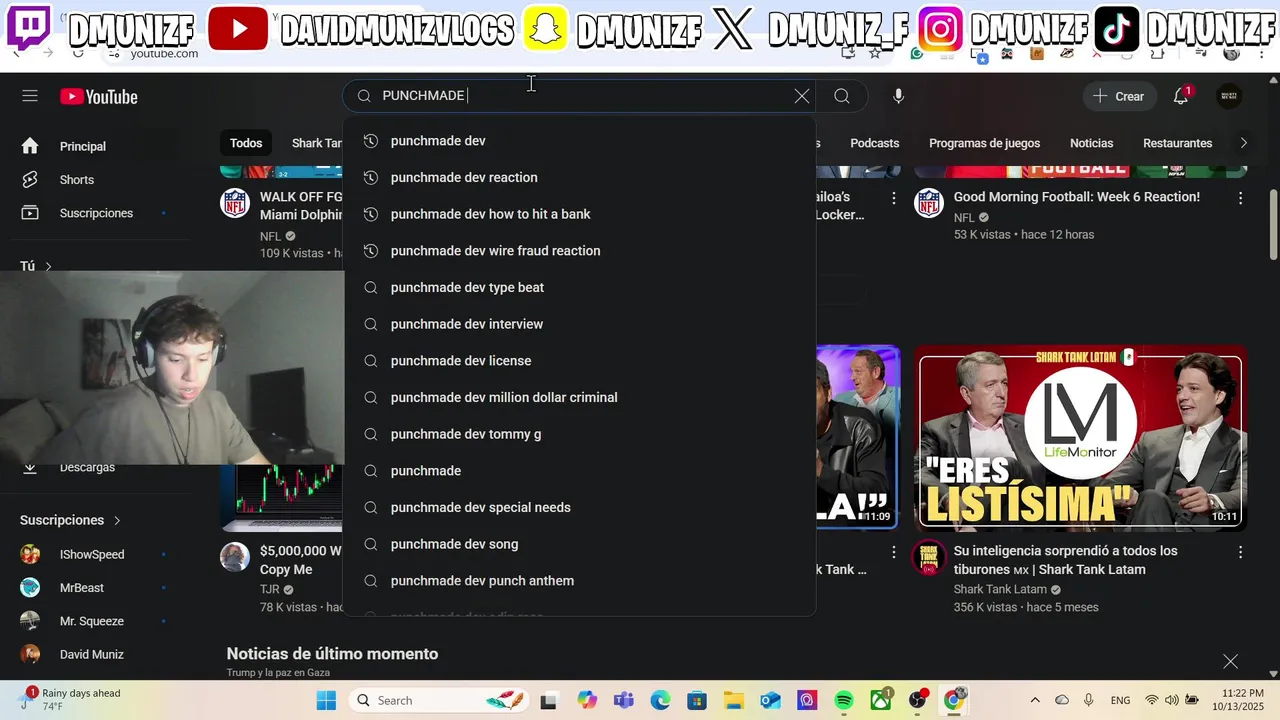Viewport: 1280px width, 720px height.
Task: Select the Podcasts filter chip
Action: (x=874, y=143)
